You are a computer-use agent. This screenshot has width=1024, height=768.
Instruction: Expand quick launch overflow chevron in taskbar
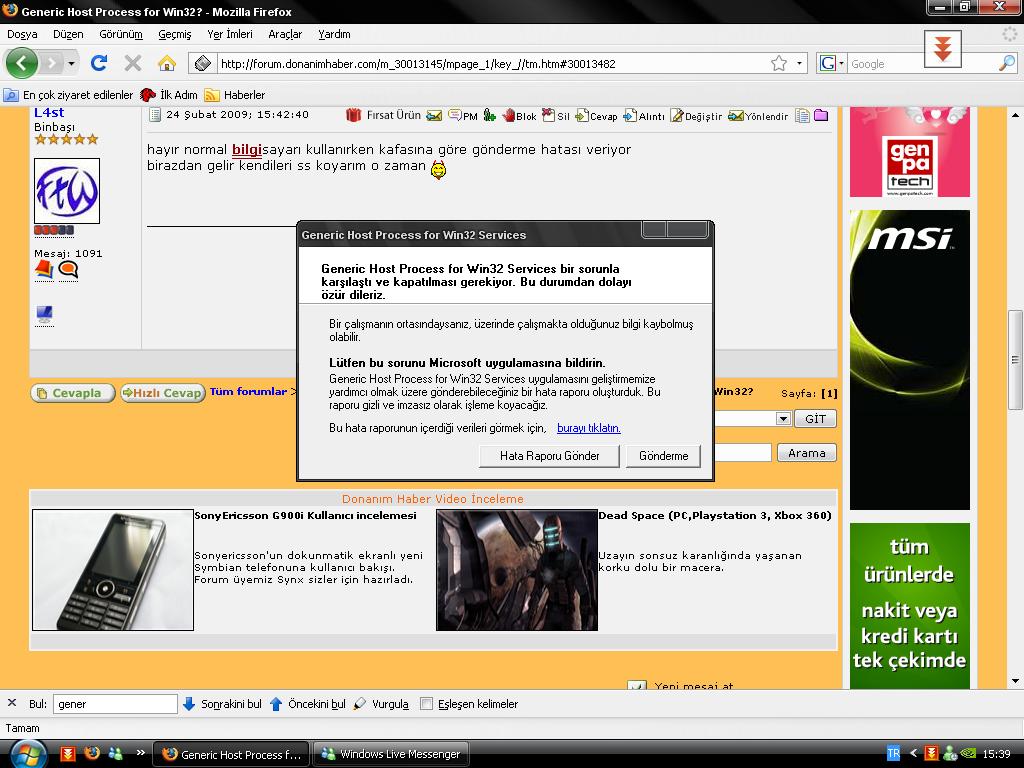point(140,753)
